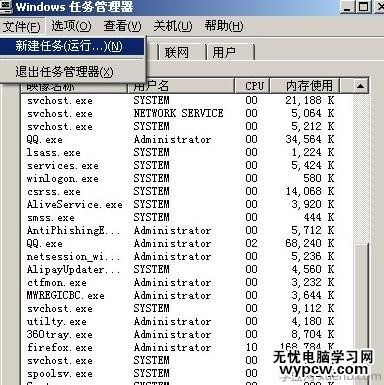Open the 查看(V) menu
The width and height of the screenshot is (384, 385).
(122, 26)
